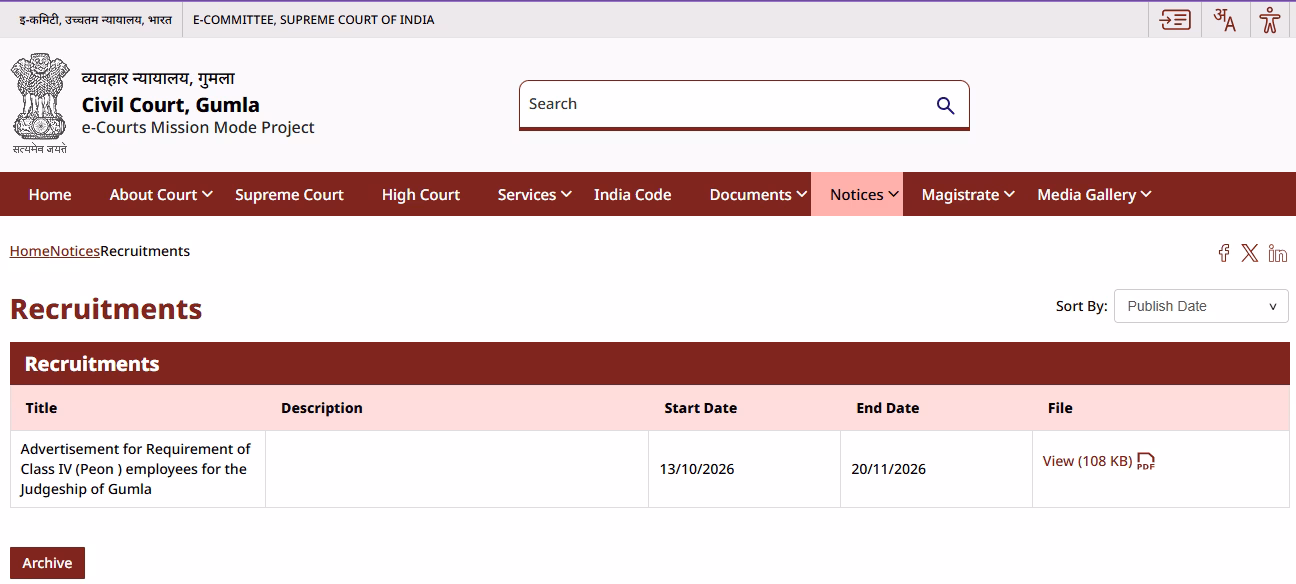1296x584 pixels.
Task: Click Civil Court, Gumla site title
Action: (x=171, y=104)
